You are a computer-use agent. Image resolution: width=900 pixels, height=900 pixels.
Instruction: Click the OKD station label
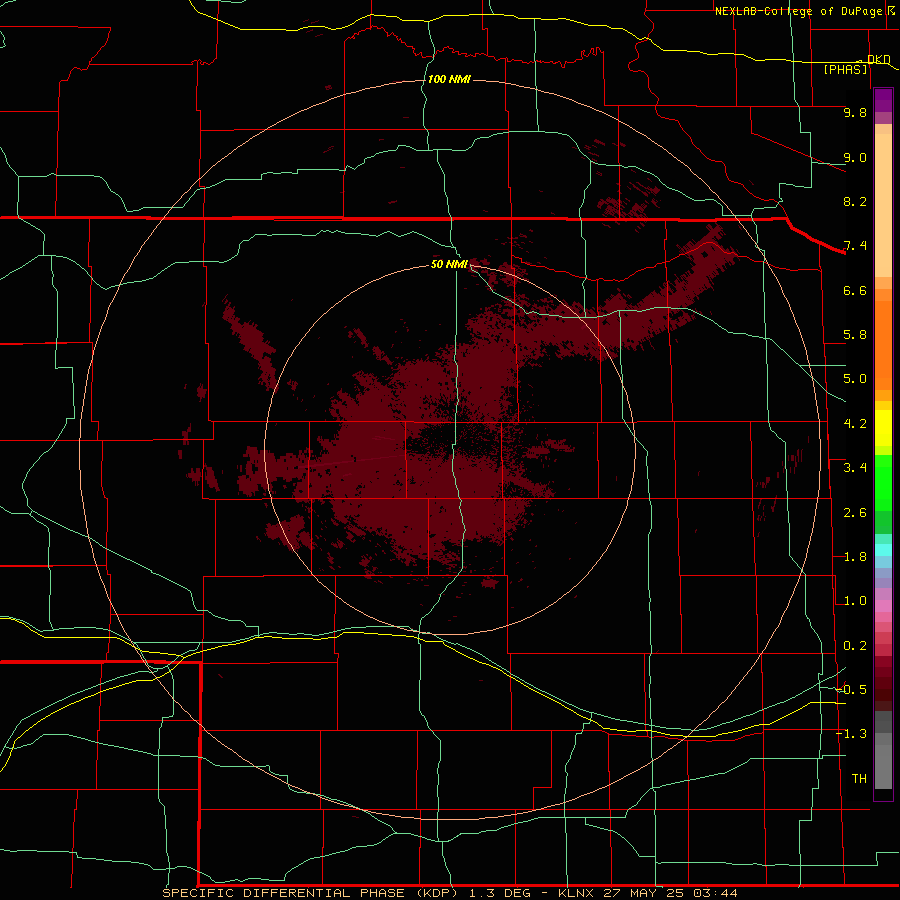pyautogui.click(x=878, y=59)
